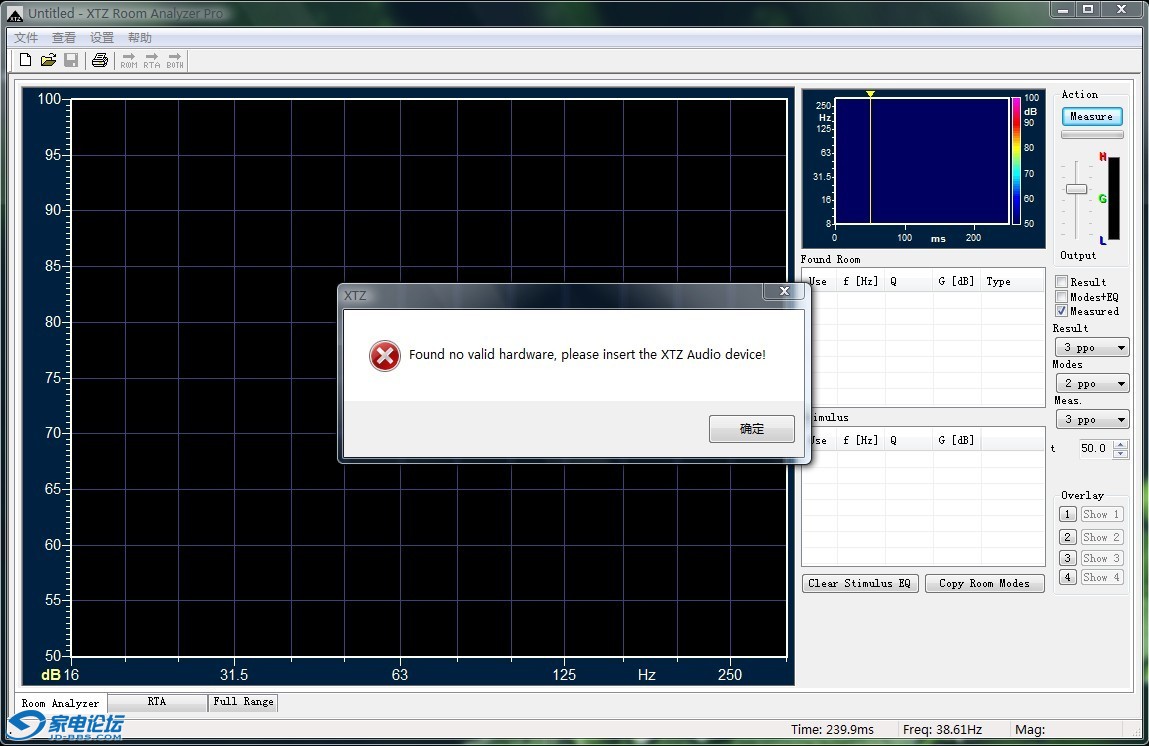Click the f [Hz] header in Found Room table
The height and width of the screenshot is (746, 1149).
pyautogui.click(x=860, y=281)
